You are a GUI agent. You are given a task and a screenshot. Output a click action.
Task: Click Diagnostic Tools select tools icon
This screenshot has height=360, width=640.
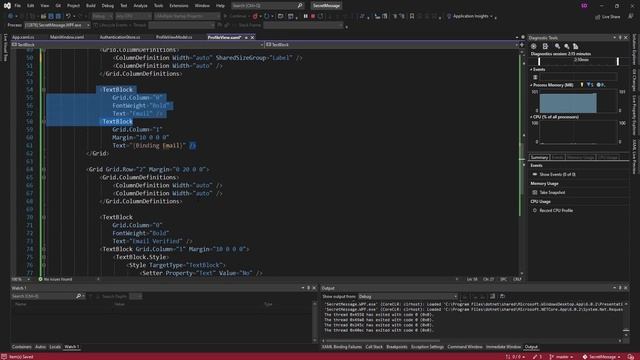[545, 46]
